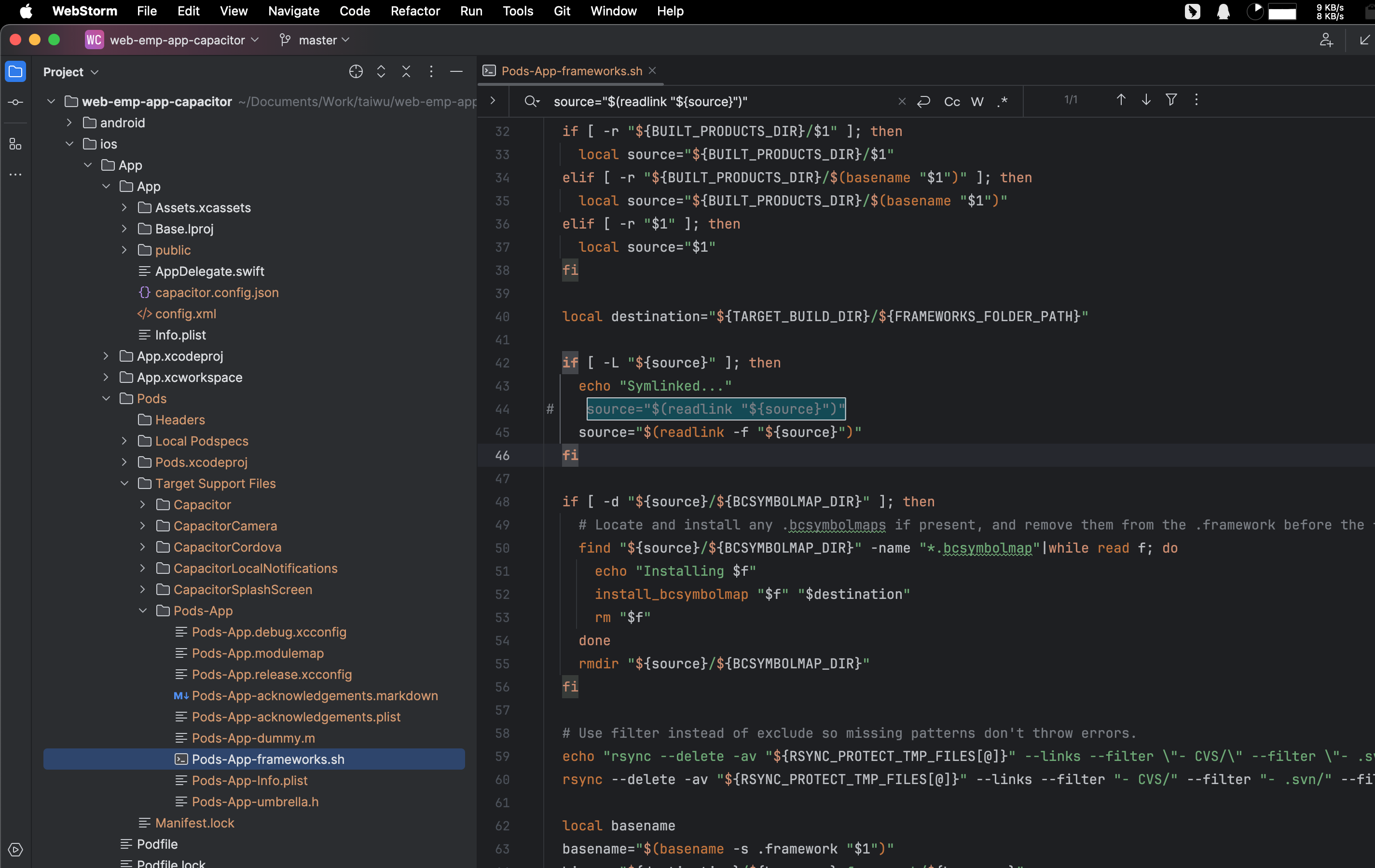Close the Pods-App-frameworks.sh tab
This screenshot has width=1375, height=868.
point(653,71)
